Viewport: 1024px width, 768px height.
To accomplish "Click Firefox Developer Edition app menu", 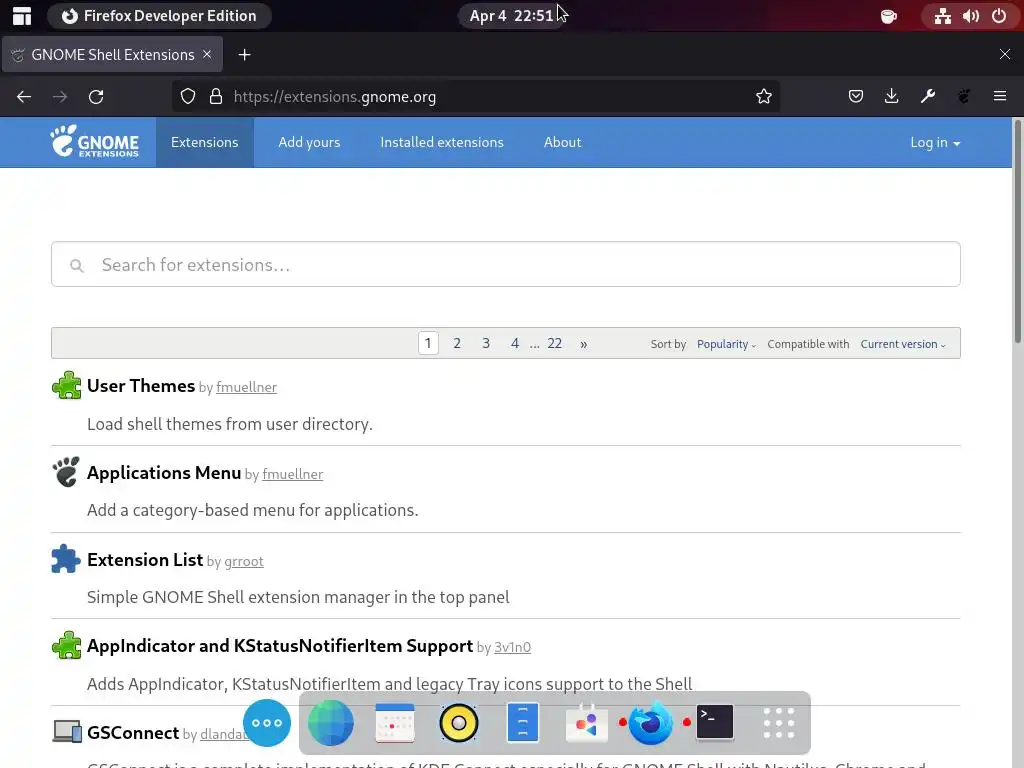I will (159, 16).
